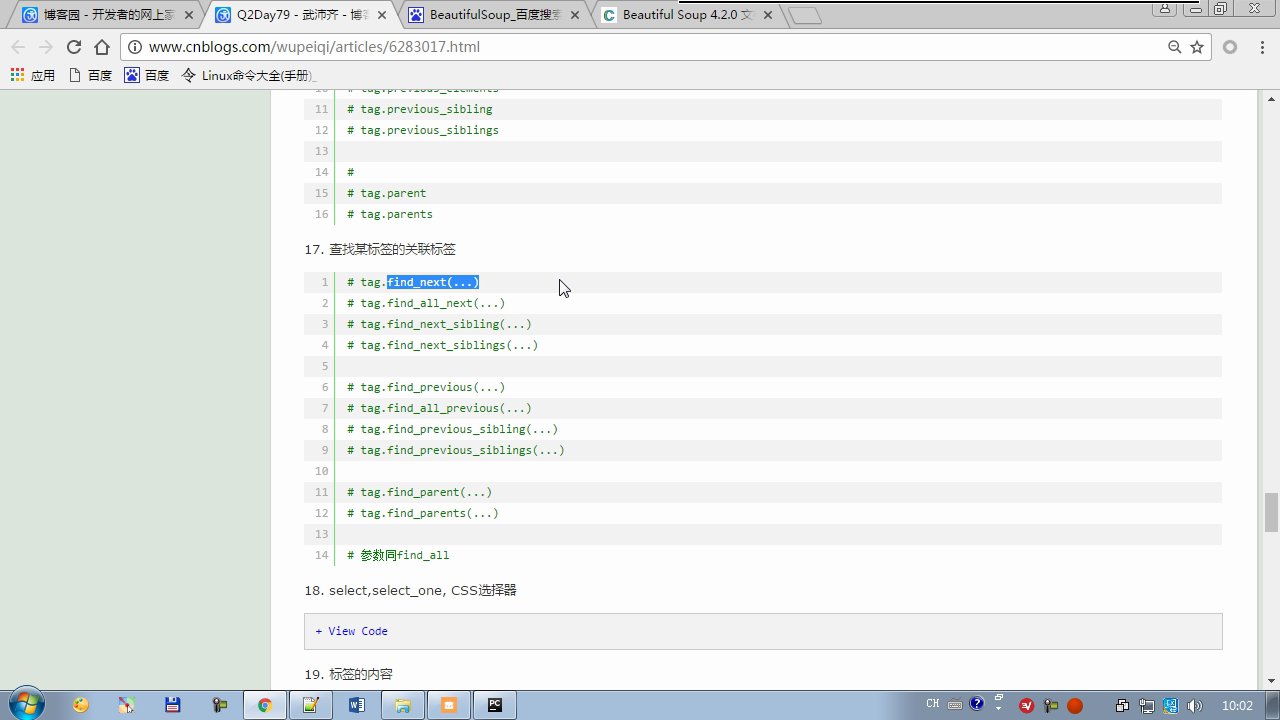Click the volume speaker tray icon
The width and height of the screenshot is (1280, 720).
1194,706
